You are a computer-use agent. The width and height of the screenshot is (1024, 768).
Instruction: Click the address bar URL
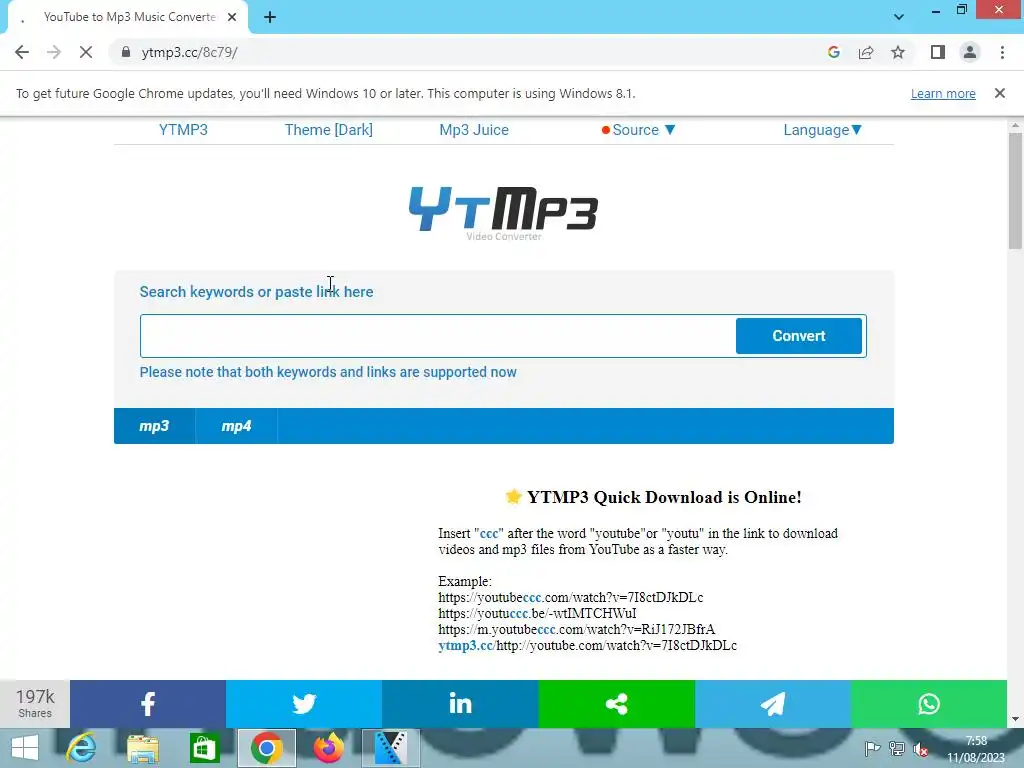[x=189, y=52]
